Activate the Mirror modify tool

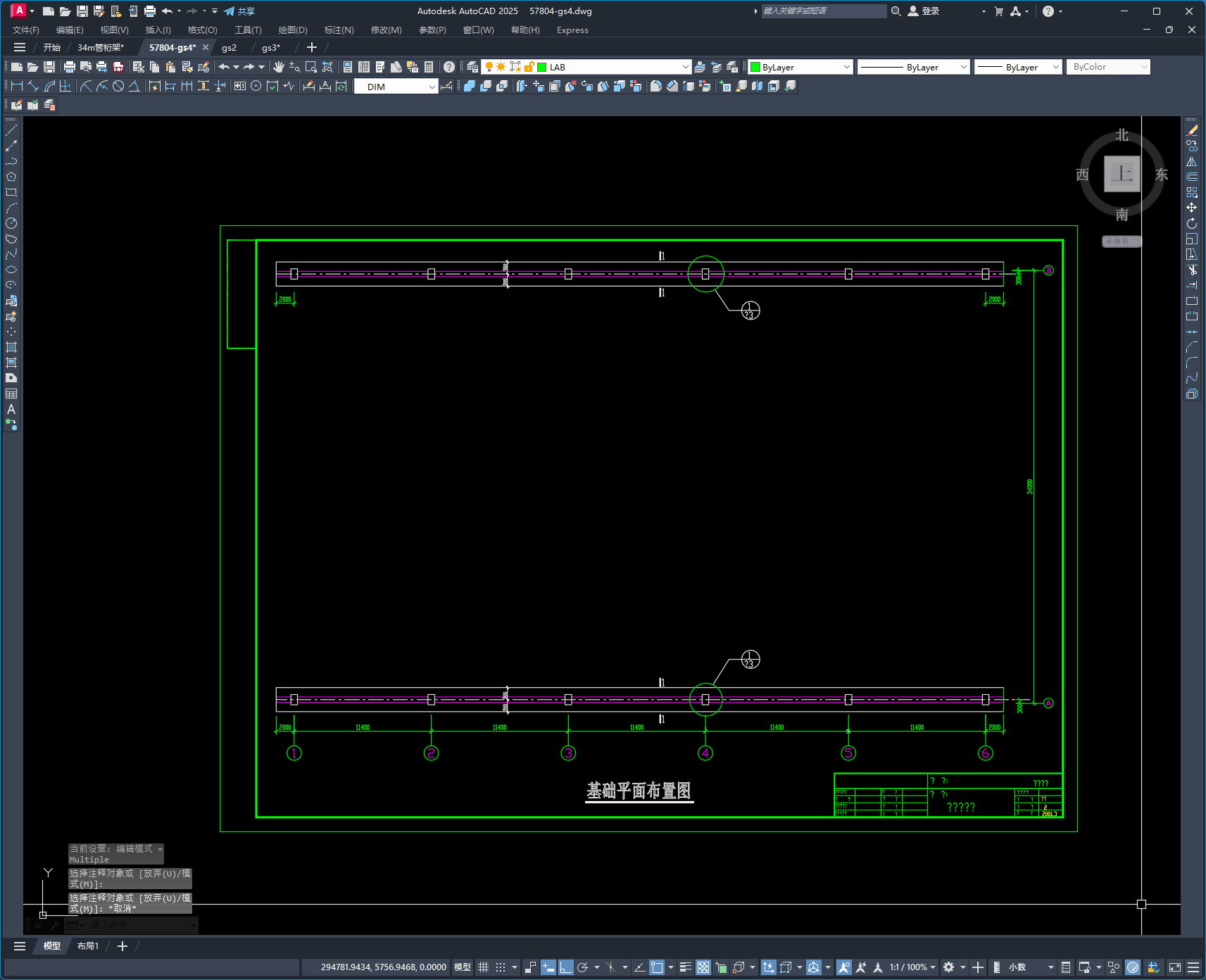click(1192, 161)
